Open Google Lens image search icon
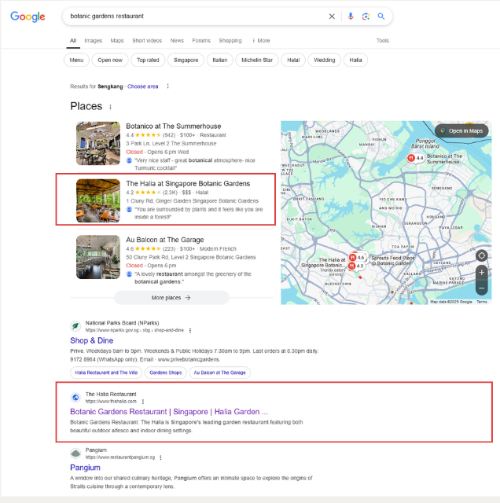500x503 pixels. coord(366,16)
